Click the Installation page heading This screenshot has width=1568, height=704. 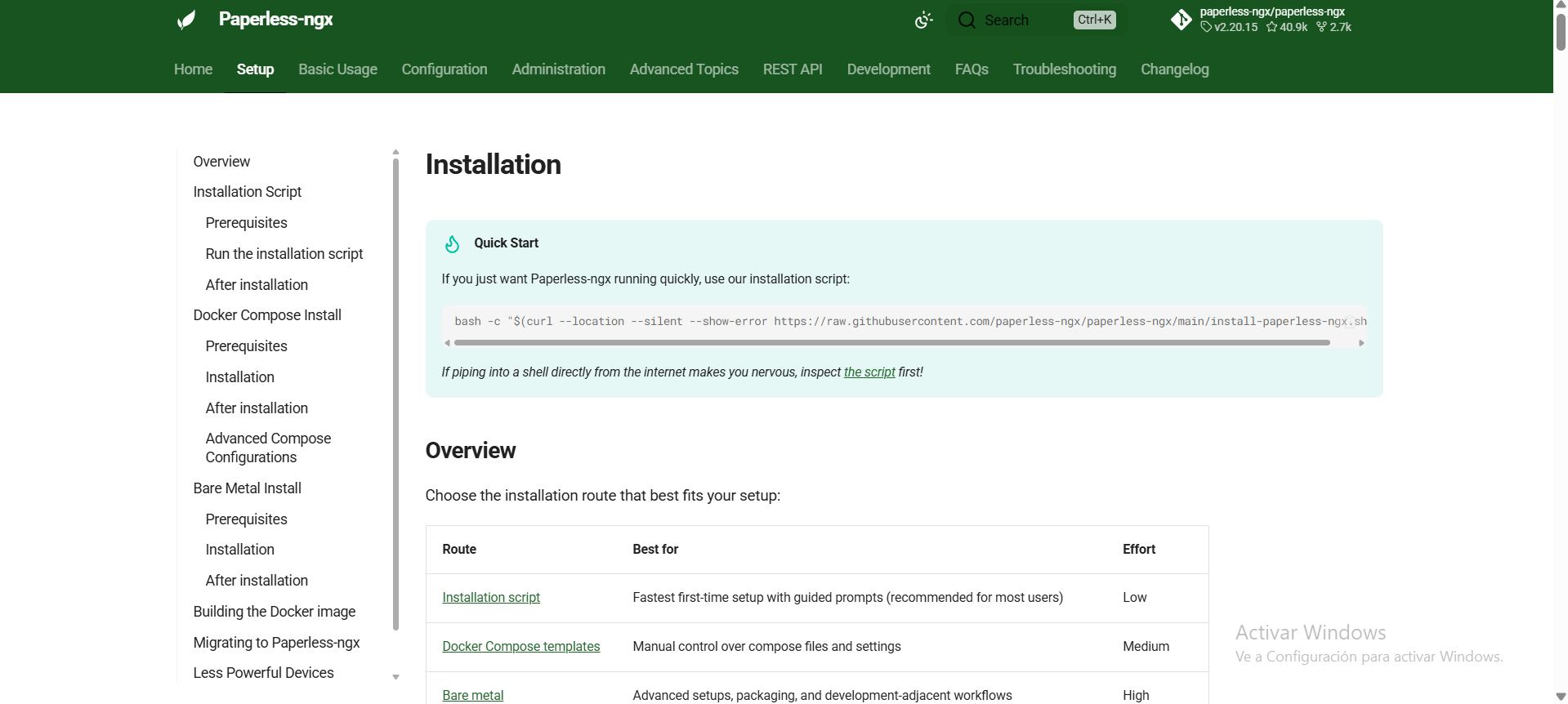pyautogui.click(x=494, y=165)
